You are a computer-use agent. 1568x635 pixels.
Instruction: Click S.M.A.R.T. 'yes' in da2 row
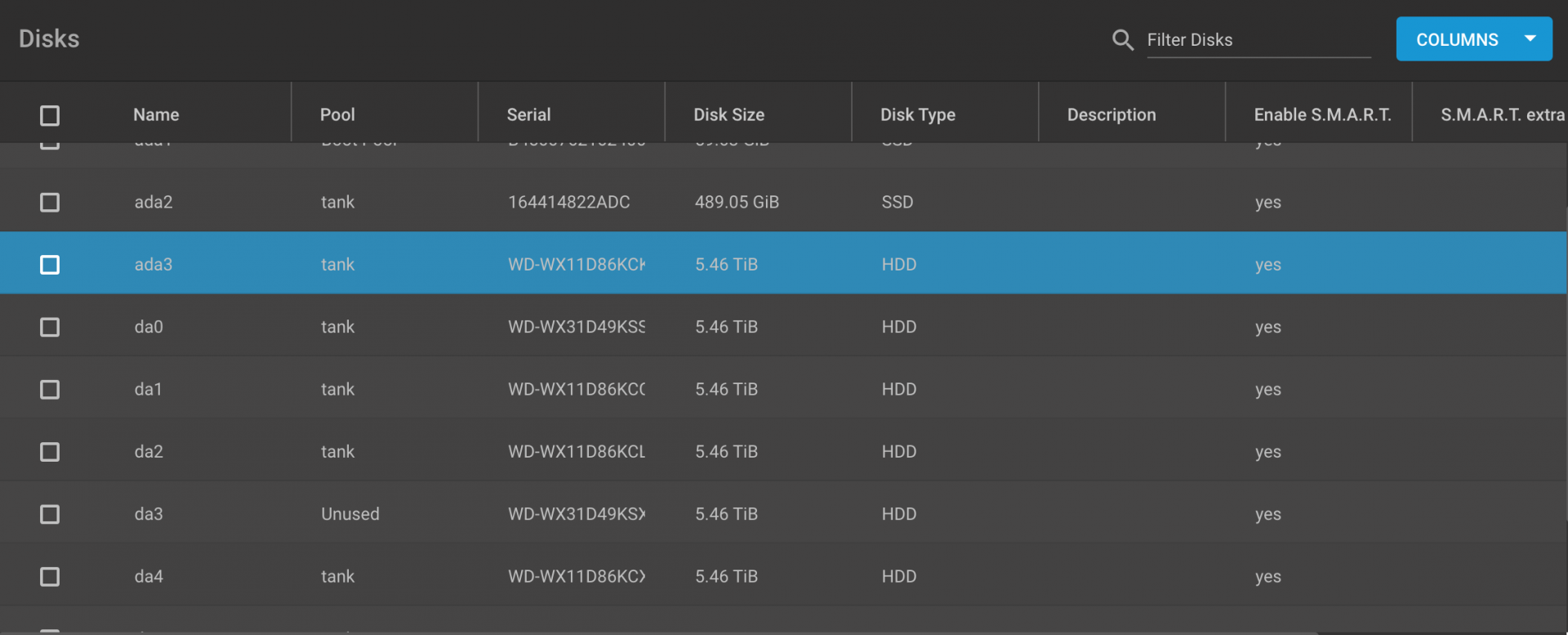pyautogui.click(x=1268, y=452)
